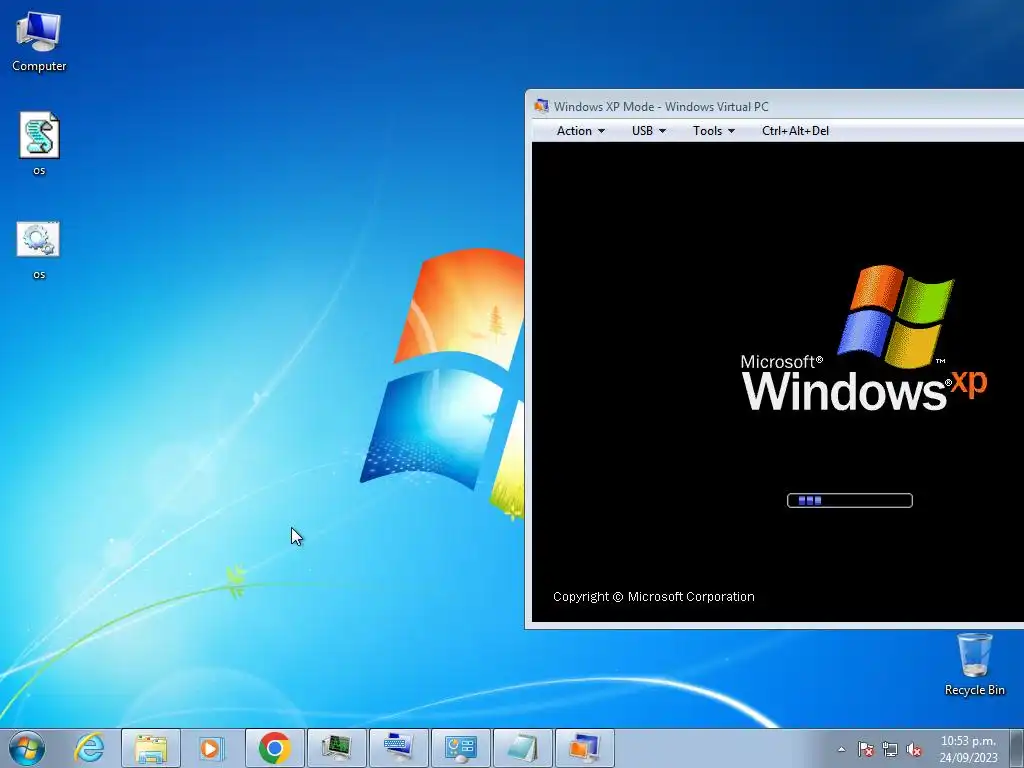
Task: Open the Action Center flag icon
Action: [x=866, y=750]
